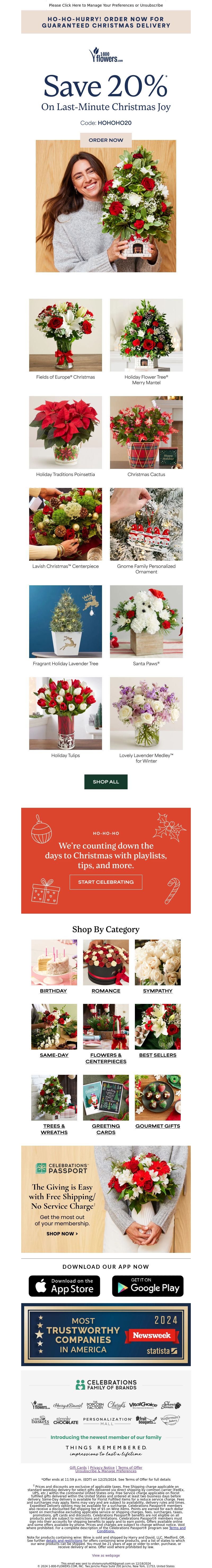Select the Holiday Tulips product image
The width and height of the screenshot is (212, 1568).
65,713
